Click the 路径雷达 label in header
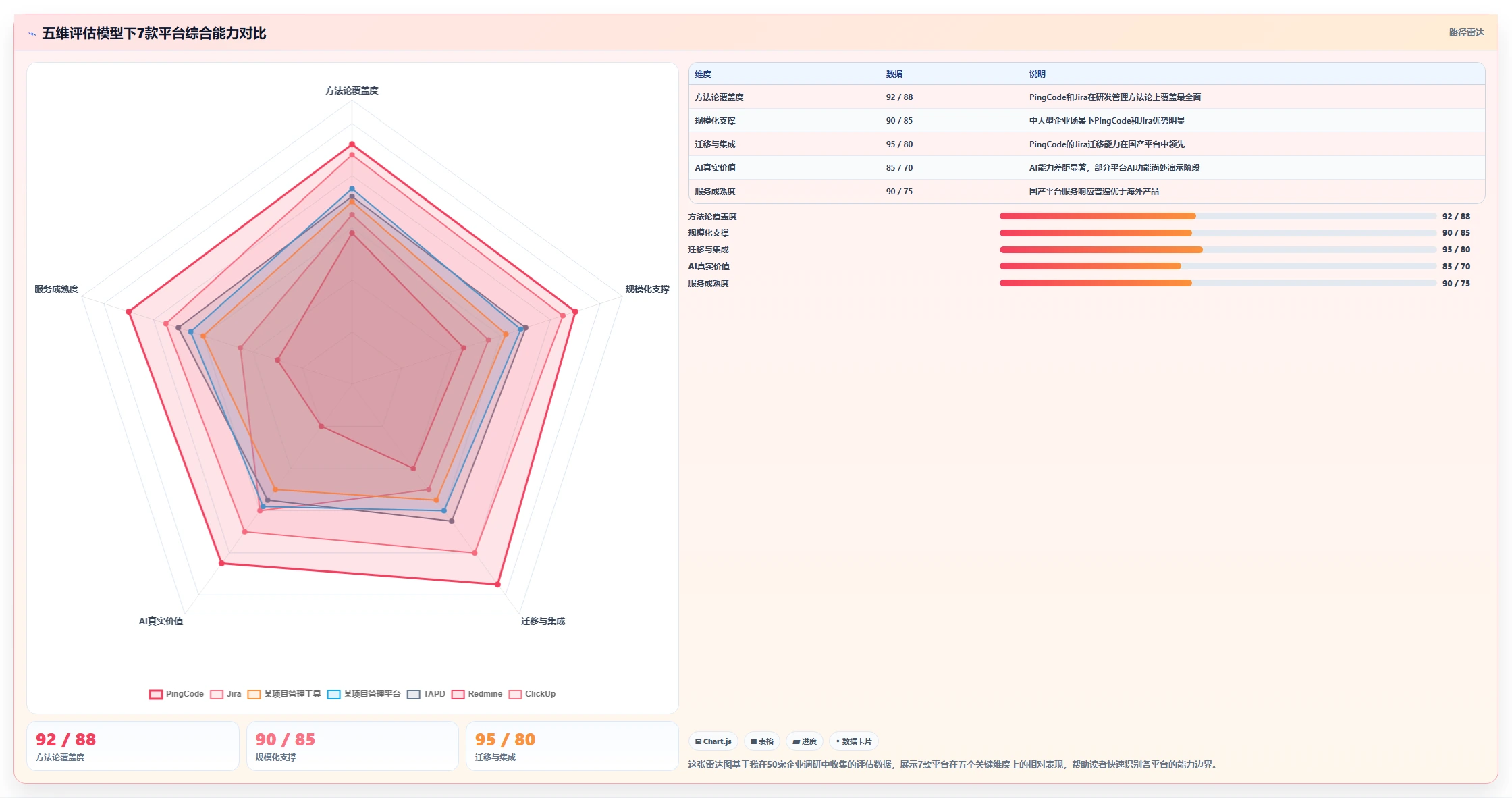Screen dimensions: 1512x798 tap(1466, 32)
